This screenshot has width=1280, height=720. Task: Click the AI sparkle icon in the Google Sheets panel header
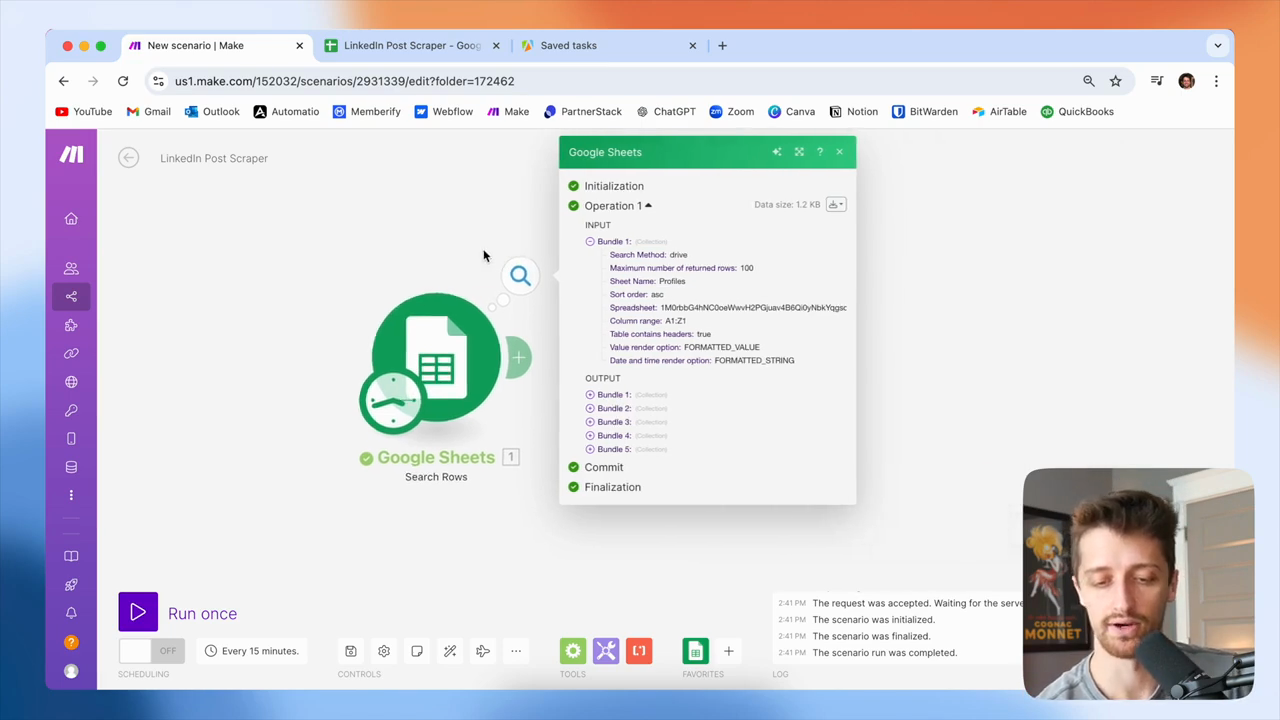(x=777, y=152)
